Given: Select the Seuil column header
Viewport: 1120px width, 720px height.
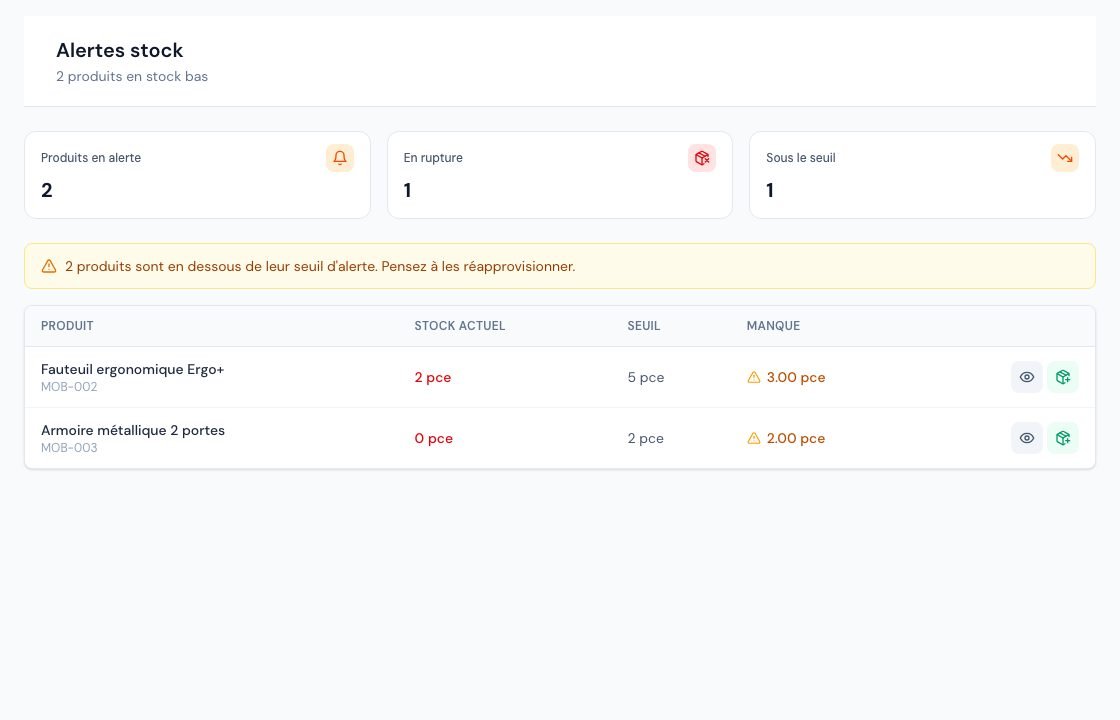Looking at the screenshot, I should 644,326.
